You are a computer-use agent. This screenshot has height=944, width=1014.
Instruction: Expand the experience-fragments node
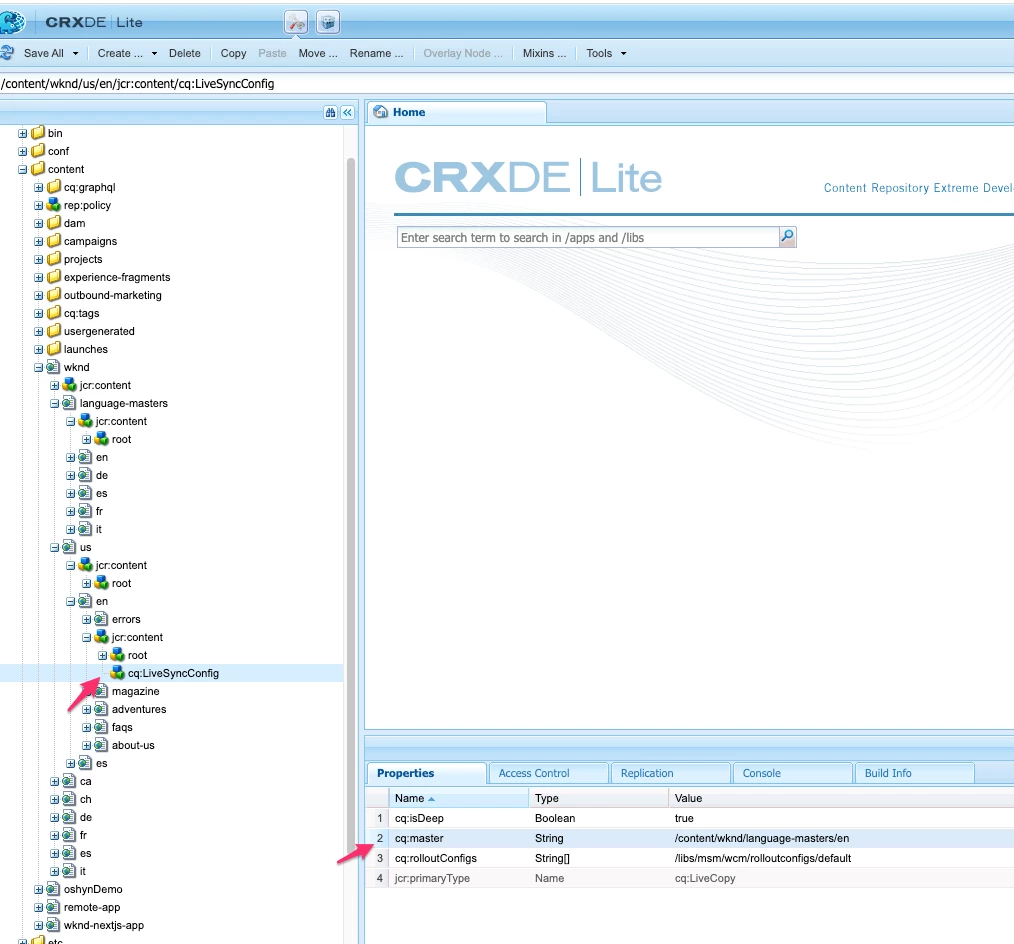pos(39,277)
